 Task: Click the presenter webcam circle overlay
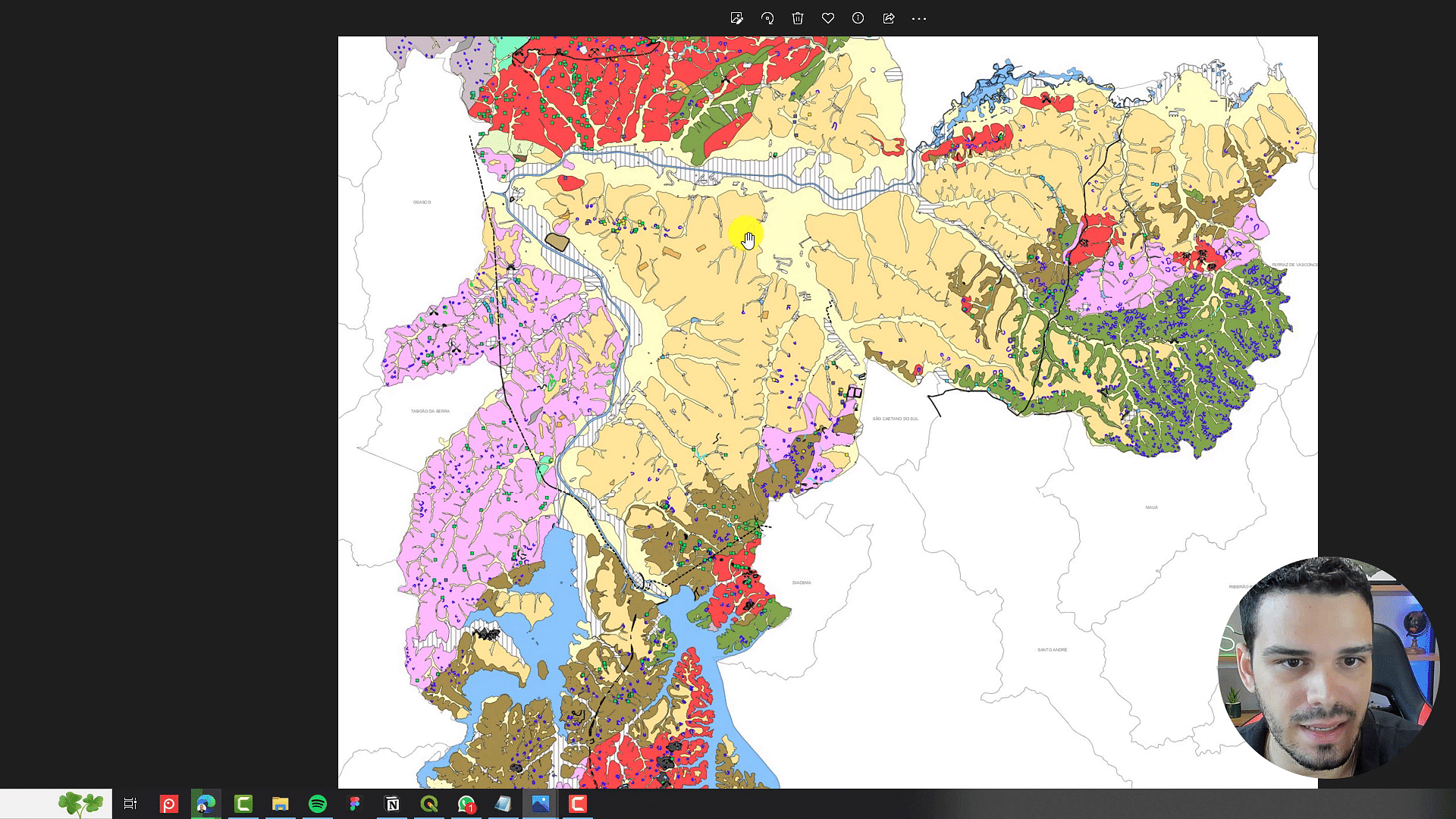coord(1329,668)
